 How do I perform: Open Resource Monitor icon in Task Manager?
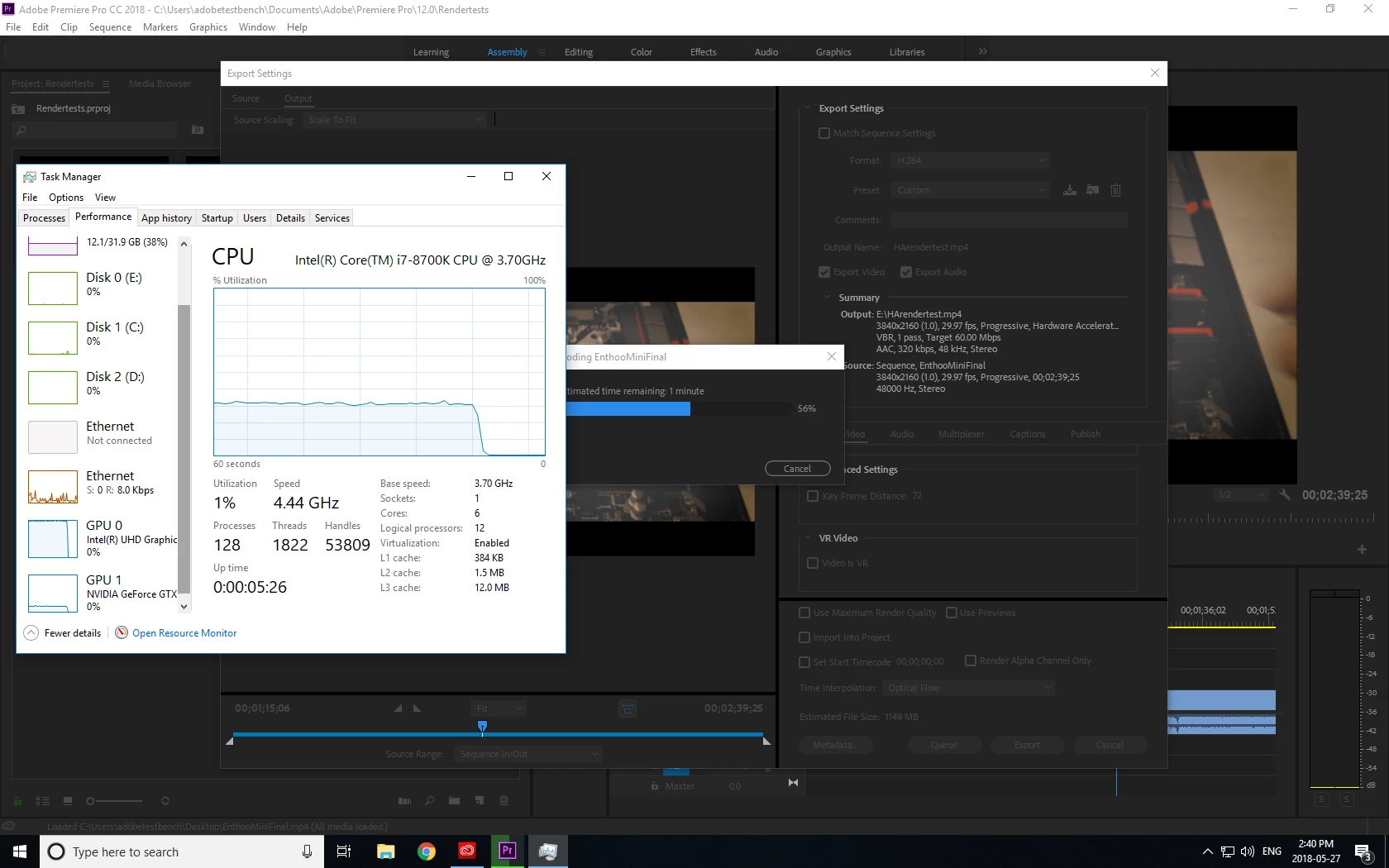122,632
